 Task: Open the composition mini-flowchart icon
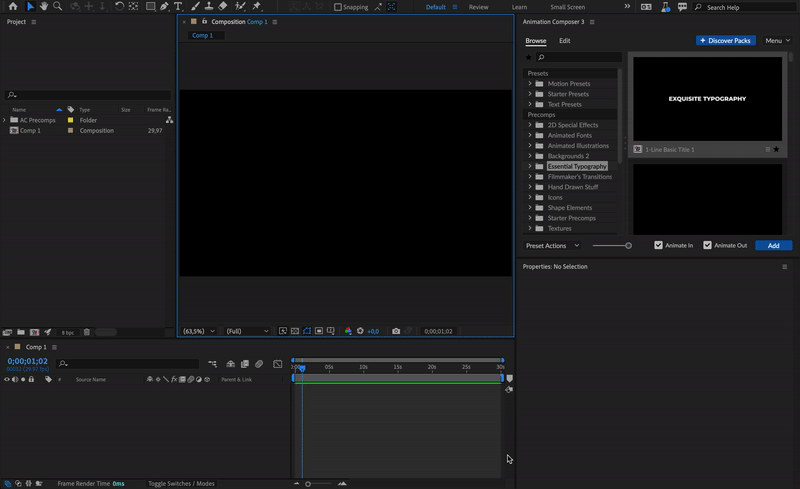click(x=212, y=364)
